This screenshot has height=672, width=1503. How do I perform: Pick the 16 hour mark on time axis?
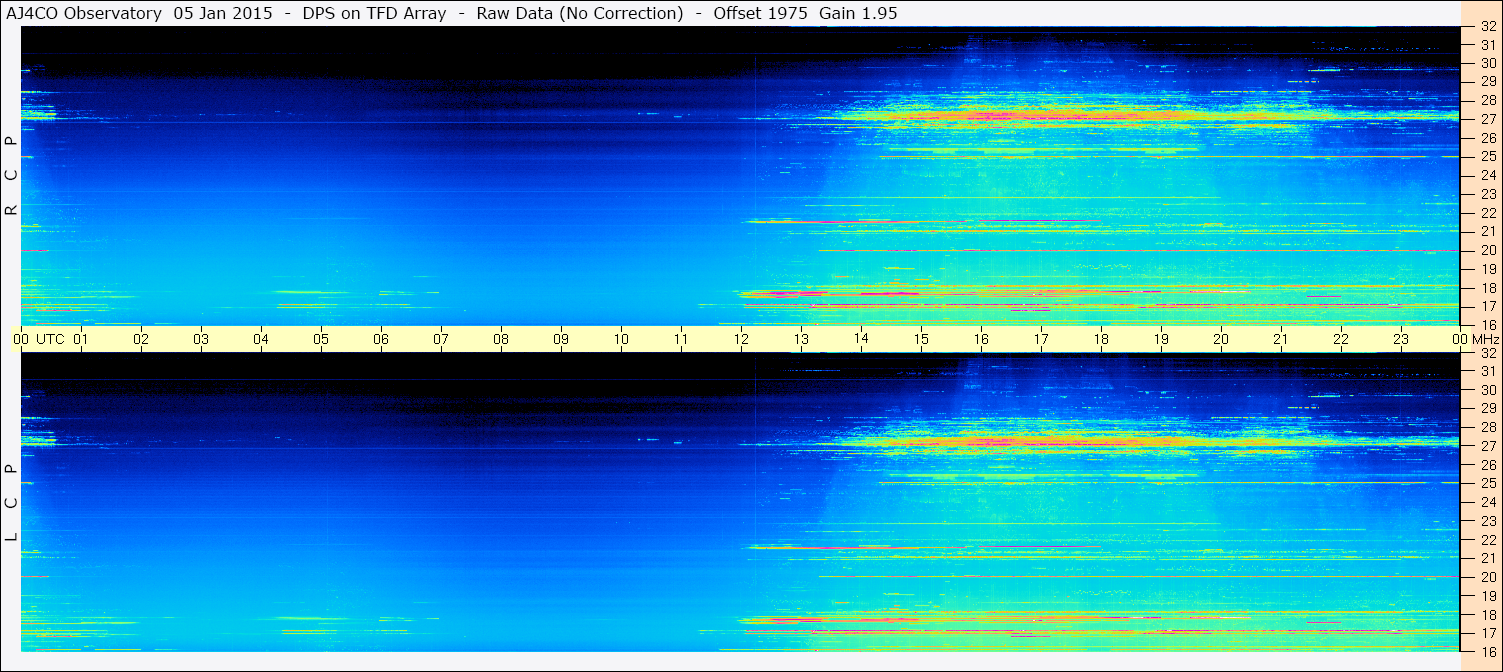pyautogui.click(x=981, y=339)
